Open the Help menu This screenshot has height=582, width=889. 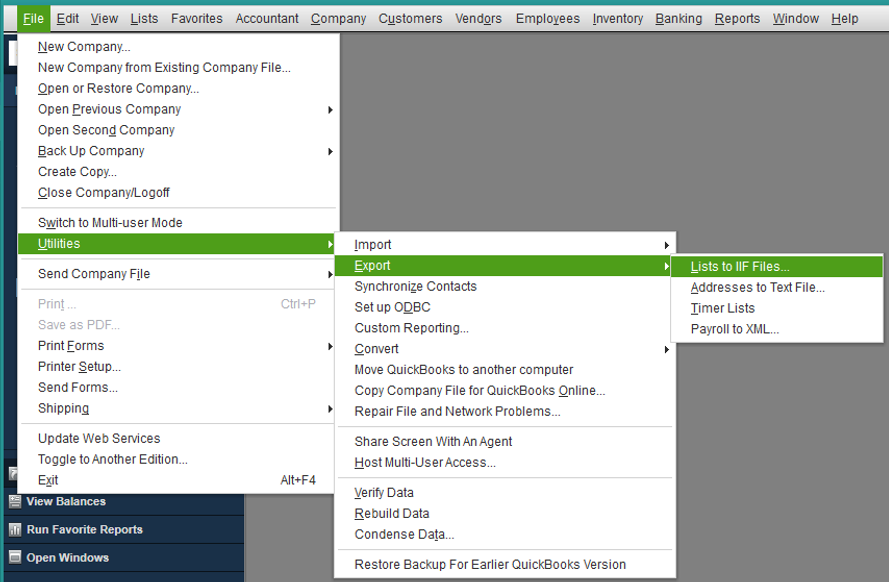(x=845, y=19)
